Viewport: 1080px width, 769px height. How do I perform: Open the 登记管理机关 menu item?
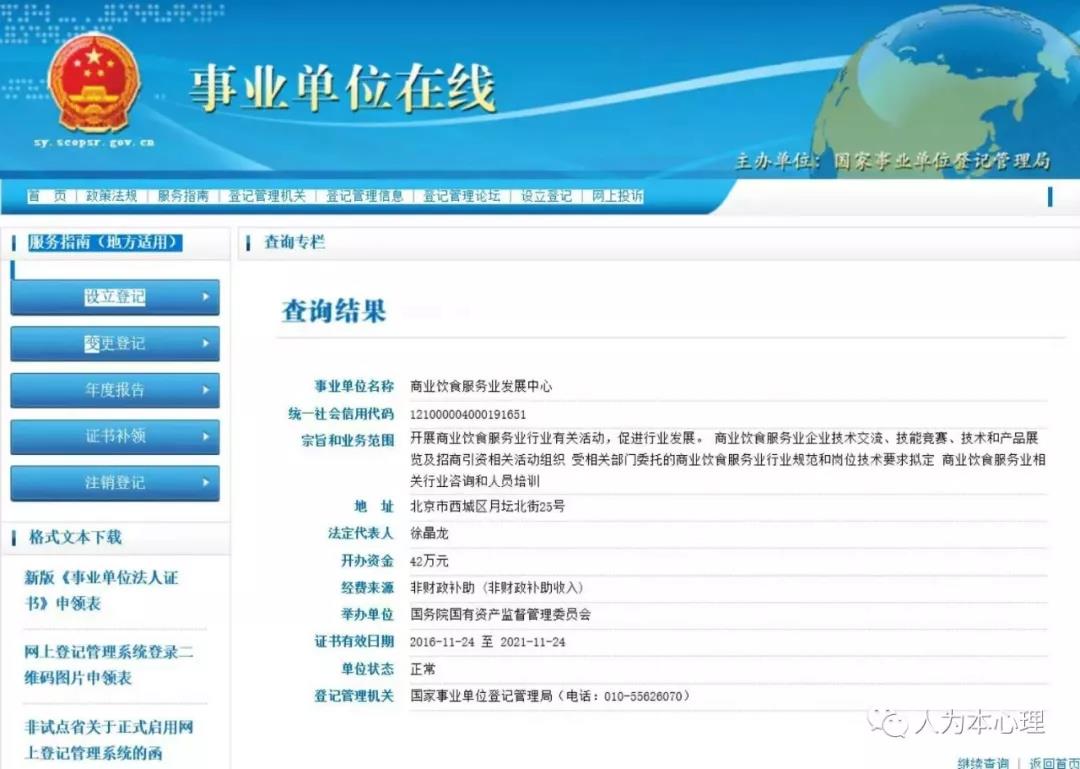tap(267, 196)
